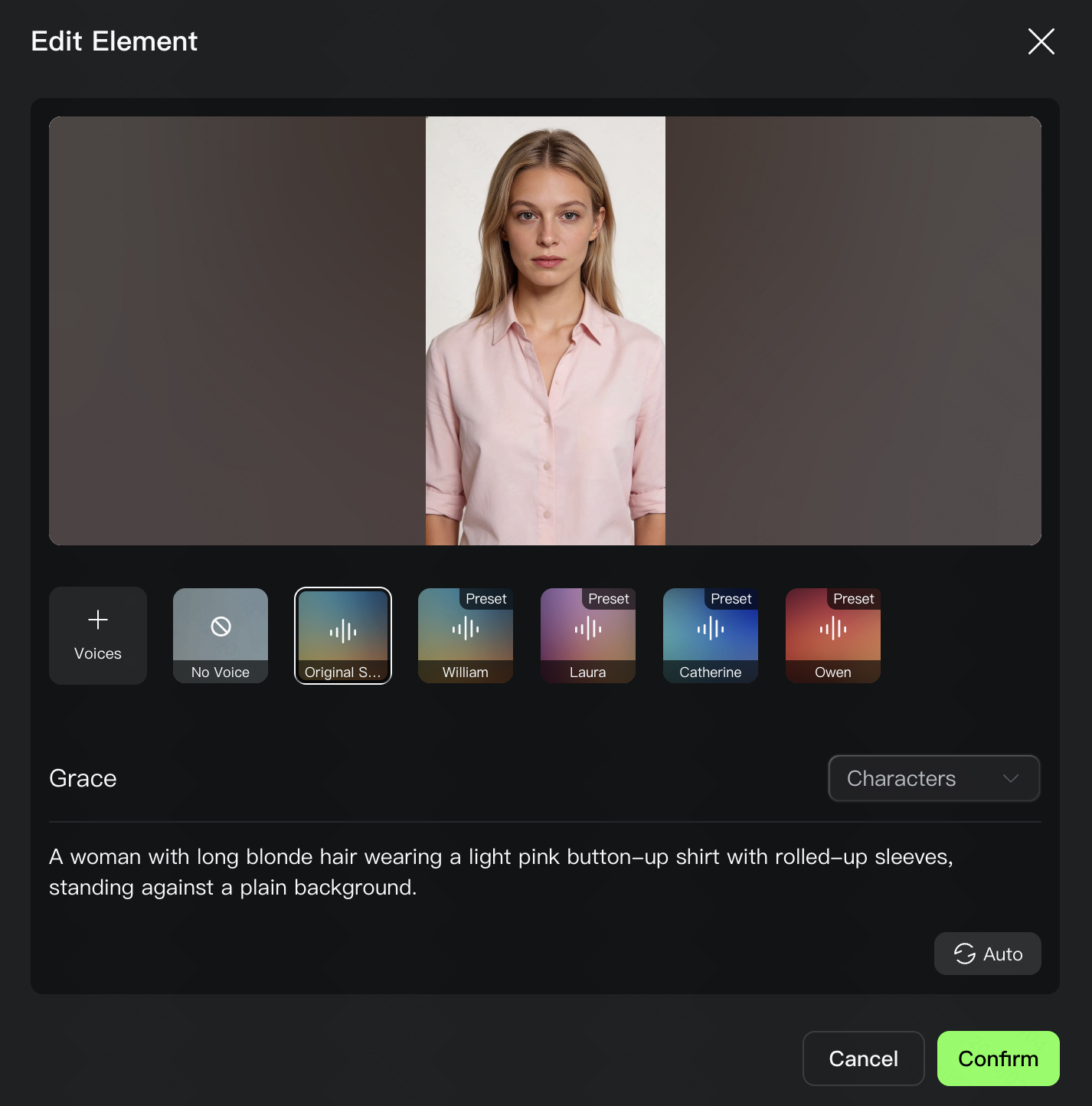The image size is (1092, 1106).
Task: Select the Catherine voice waveform icon
Action: click(x=711, y=630)
